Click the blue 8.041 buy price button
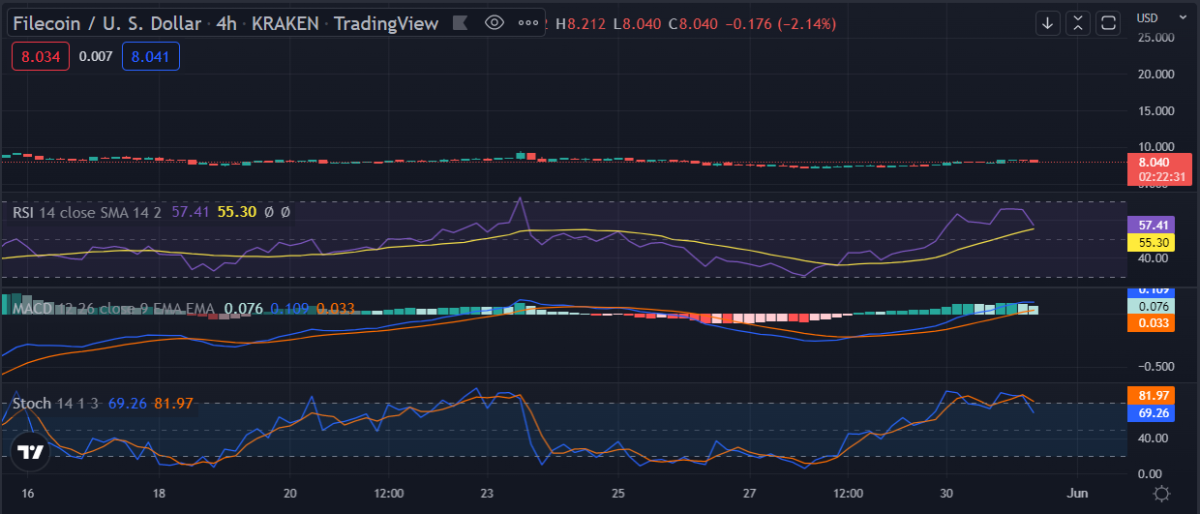This screenshot has width=1200, height=514. [151, 58]
